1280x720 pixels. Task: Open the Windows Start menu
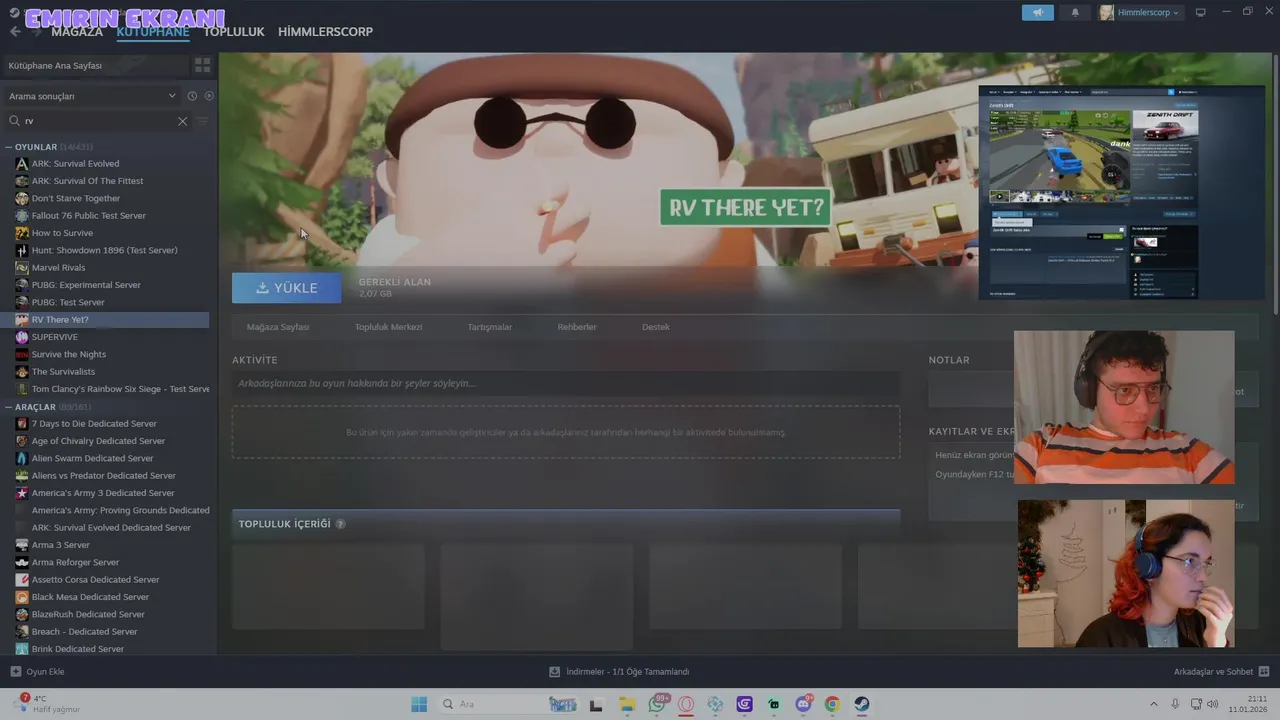pos(419,704)
